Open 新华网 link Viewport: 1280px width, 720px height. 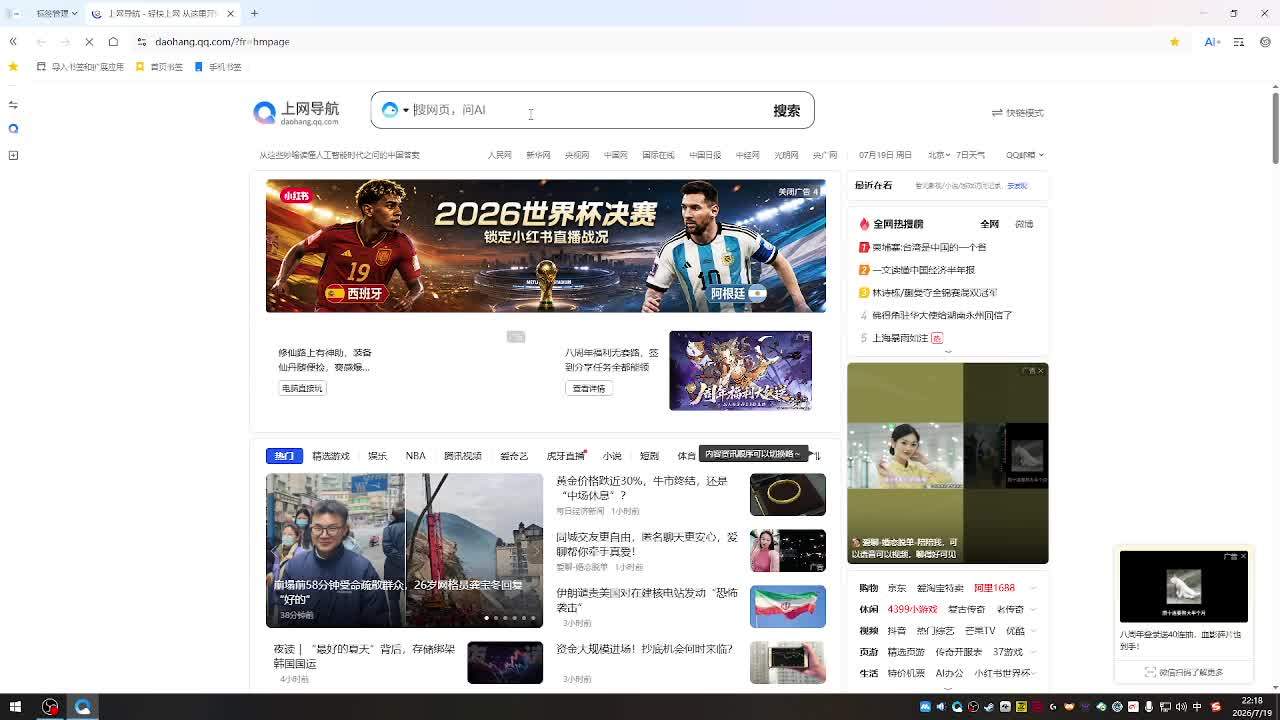(538, 155)
